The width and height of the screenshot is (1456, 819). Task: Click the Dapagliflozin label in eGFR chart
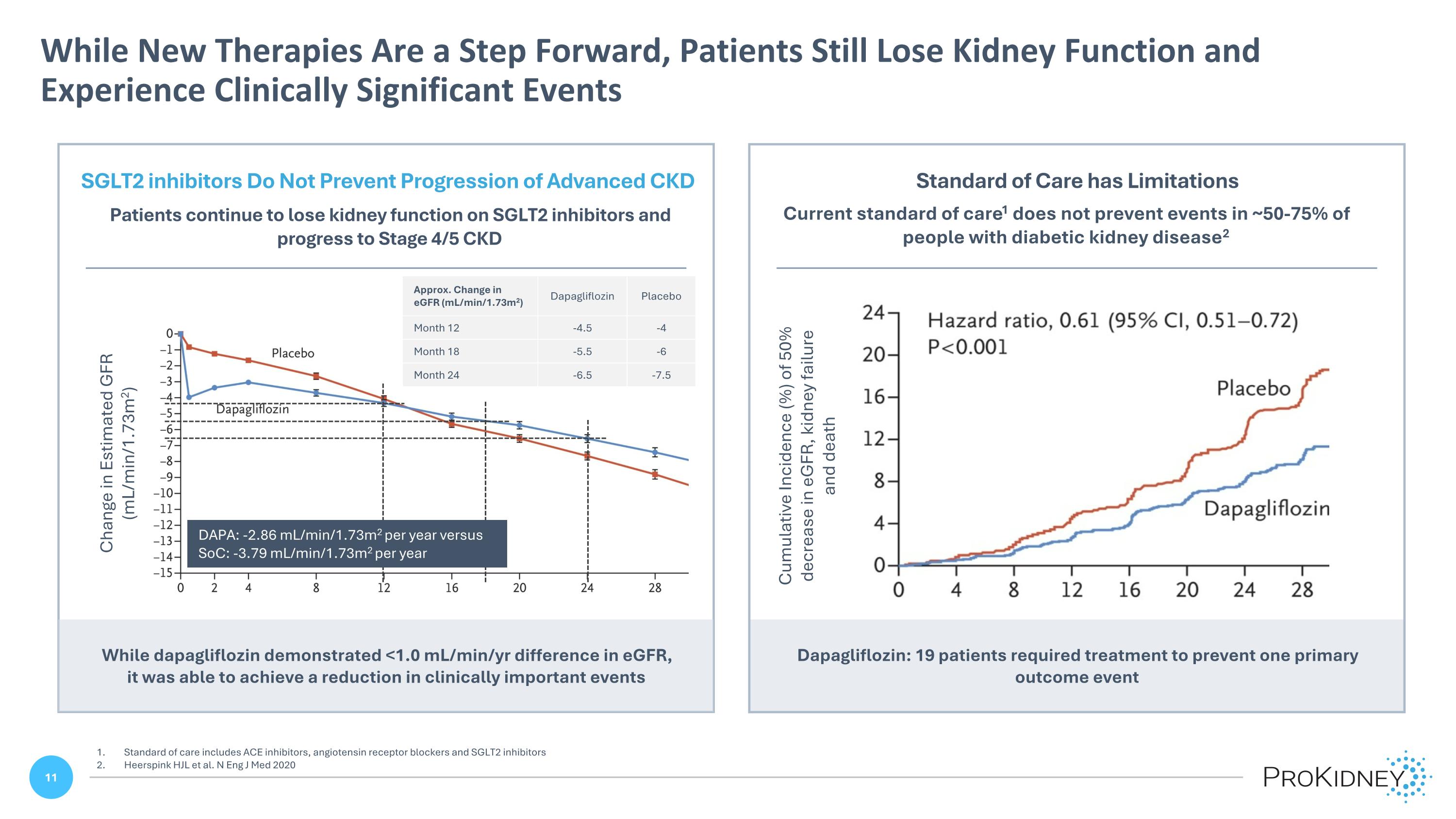pyautogui.click(x=252, y=409)
